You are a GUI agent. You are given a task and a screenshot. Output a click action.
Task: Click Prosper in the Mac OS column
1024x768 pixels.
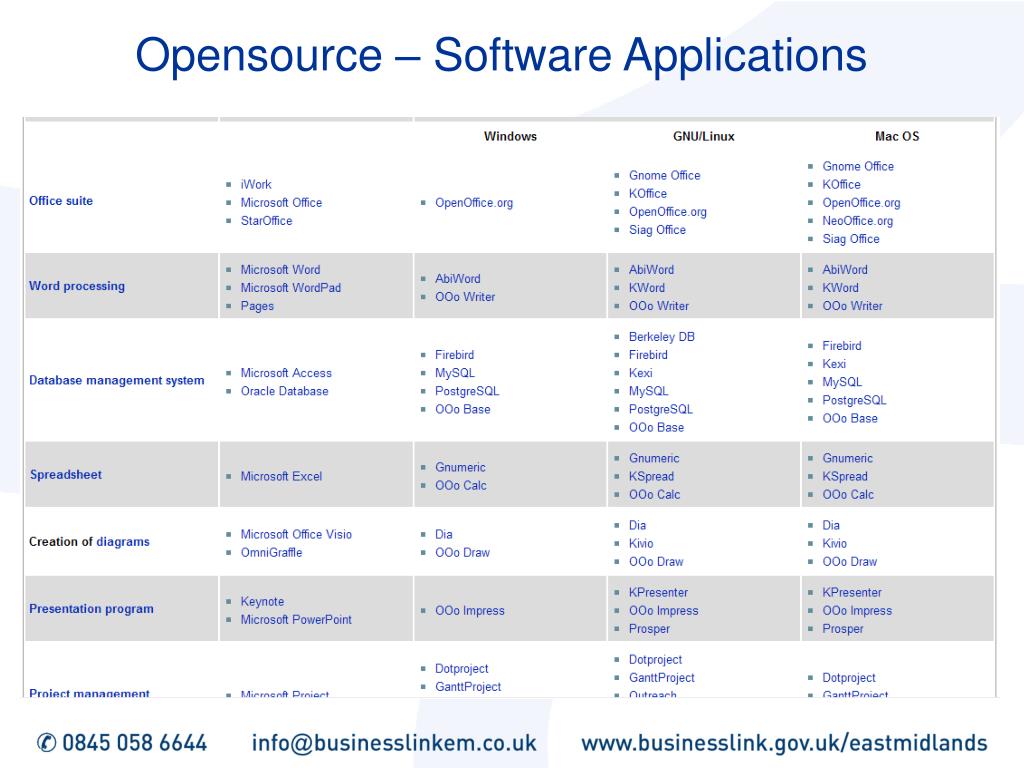coord(842,629)
